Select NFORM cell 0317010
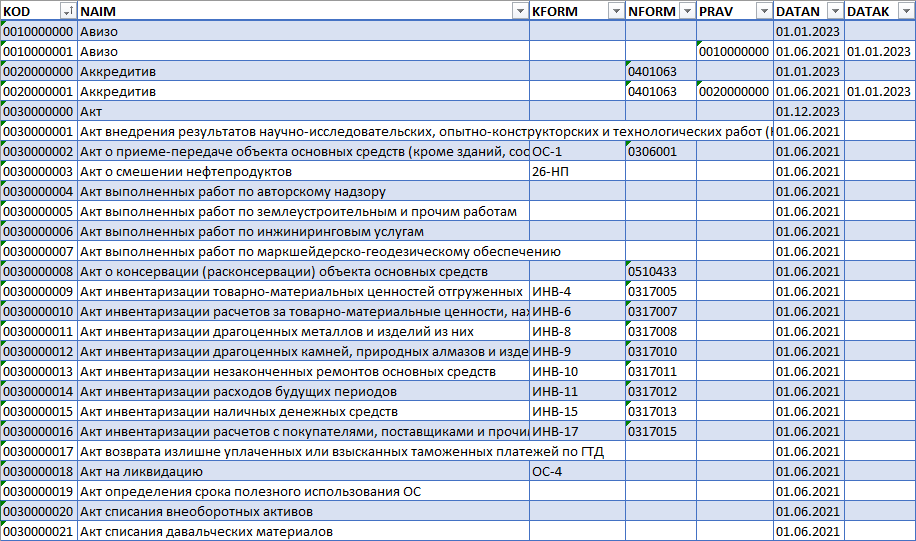 pyautogui.click(x=661, y=352)
